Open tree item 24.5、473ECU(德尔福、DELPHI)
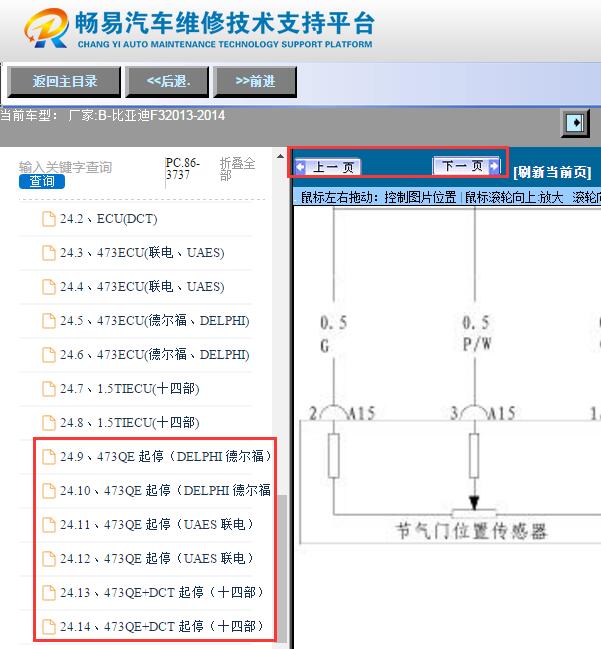The width and height of the screenshot is (601, 649). (x=154, y=321)
